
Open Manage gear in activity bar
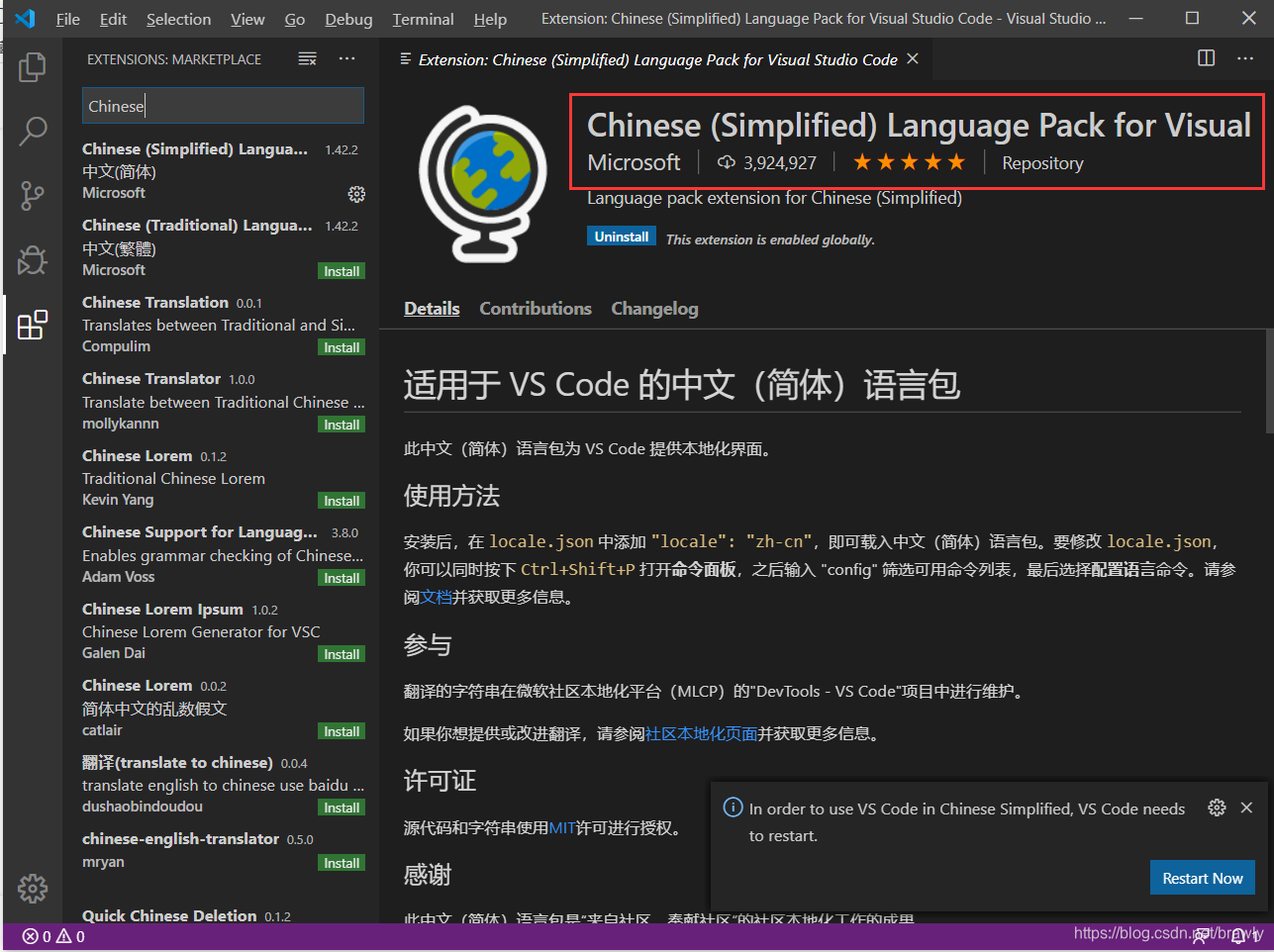(33, 888)
